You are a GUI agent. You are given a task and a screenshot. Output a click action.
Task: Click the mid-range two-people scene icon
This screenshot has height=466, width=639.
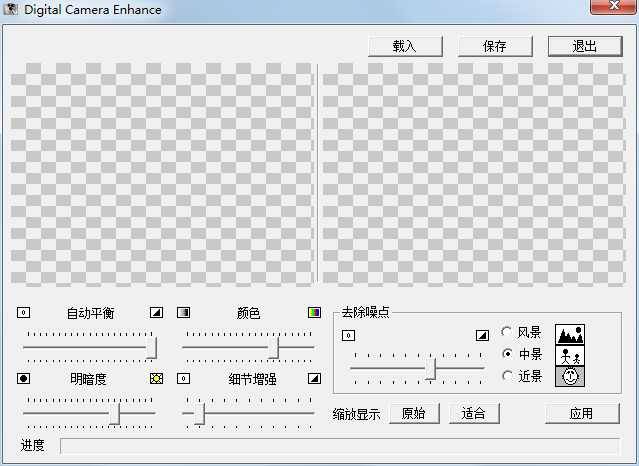[x=569, y=355]
